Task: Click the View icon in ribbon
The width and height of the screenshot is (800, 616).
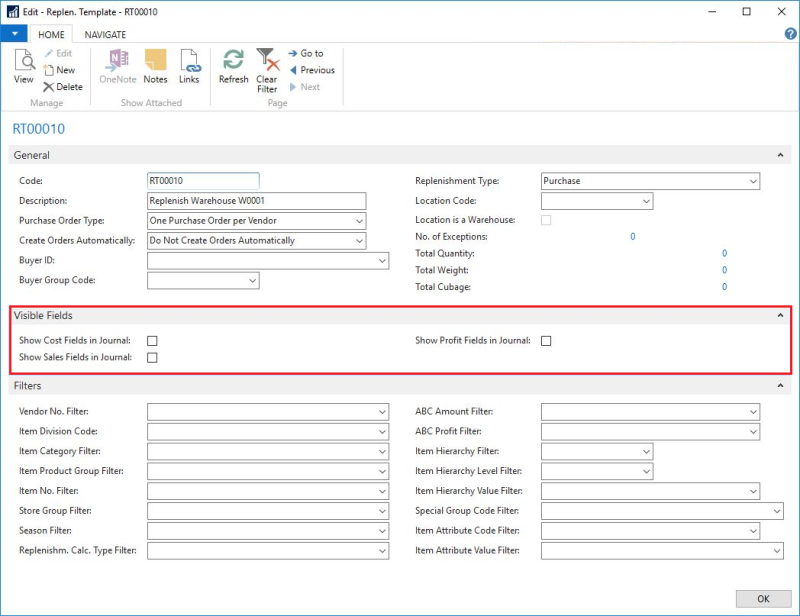Action: coord(23,66)
